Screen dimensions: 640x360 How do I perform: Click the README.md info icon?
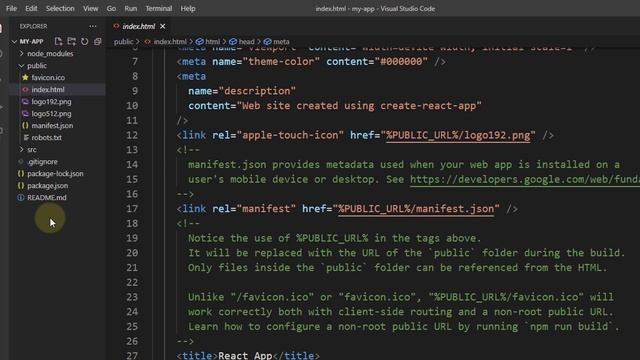coord(20,198)
